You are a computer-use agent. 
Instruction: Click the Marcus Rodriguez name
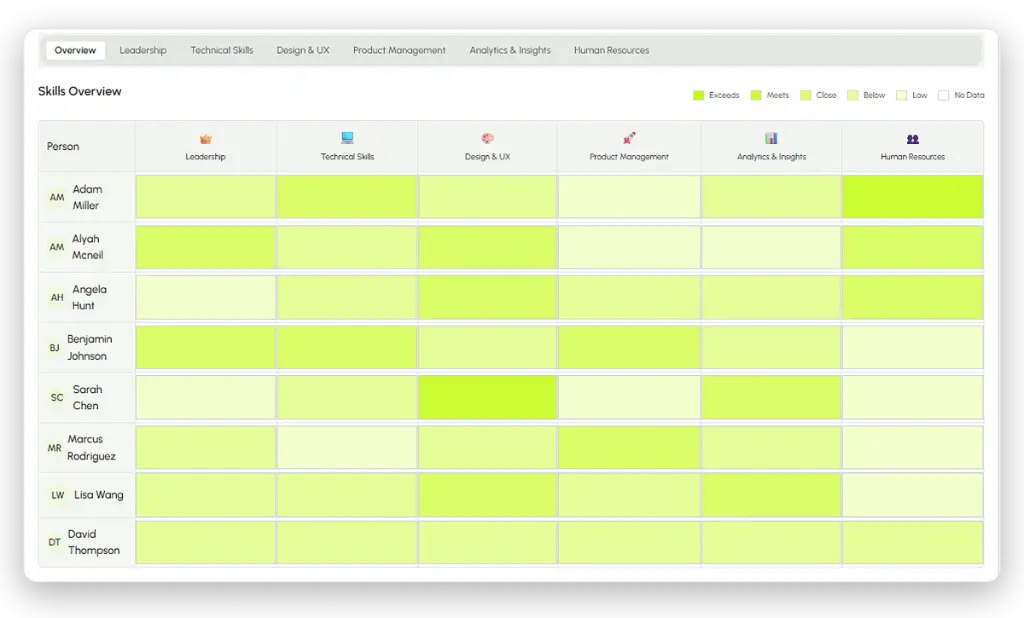pos(91,447)
